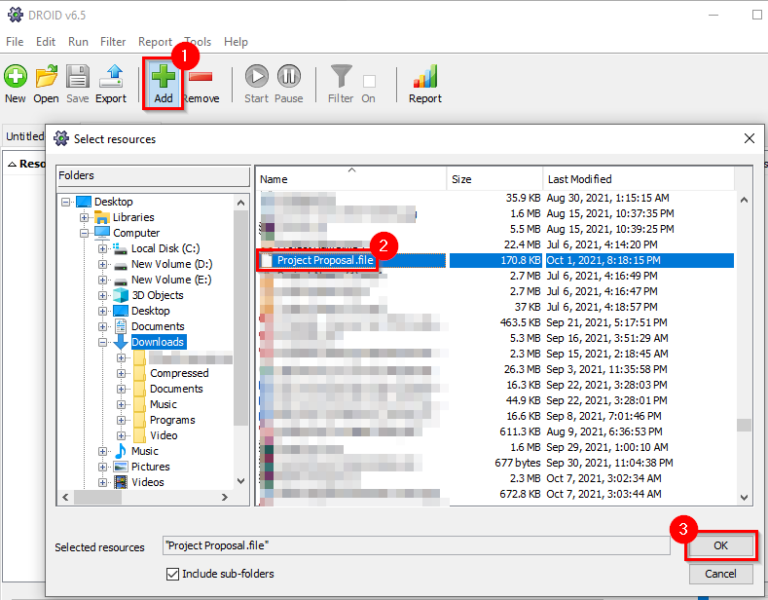The image size is (768, 600).
Task: Expand the Local Disk (C:) tree node
Action: (103, 249)
